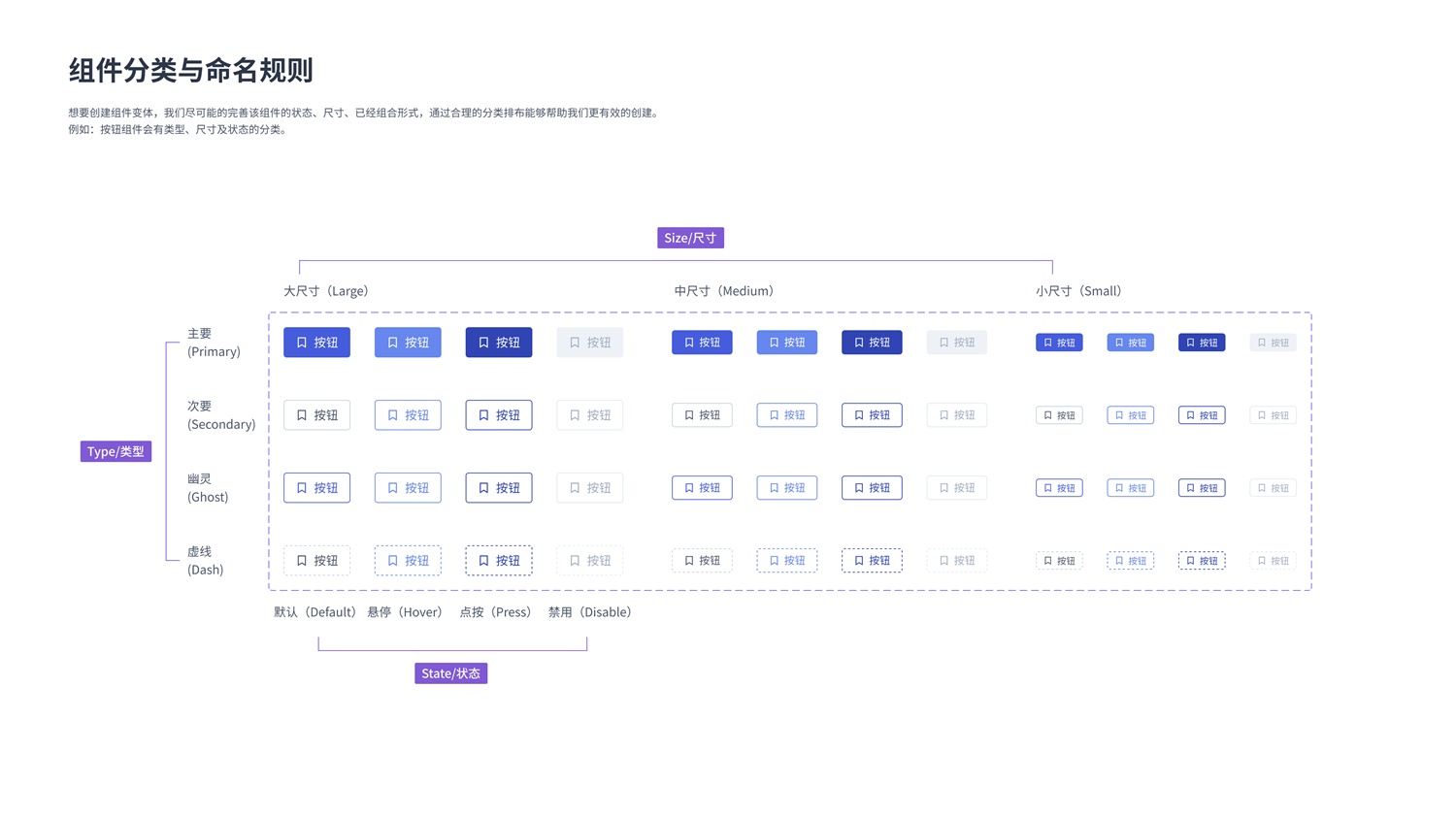Click bookmark icon in medium primary press button

(x=859, y=343)
